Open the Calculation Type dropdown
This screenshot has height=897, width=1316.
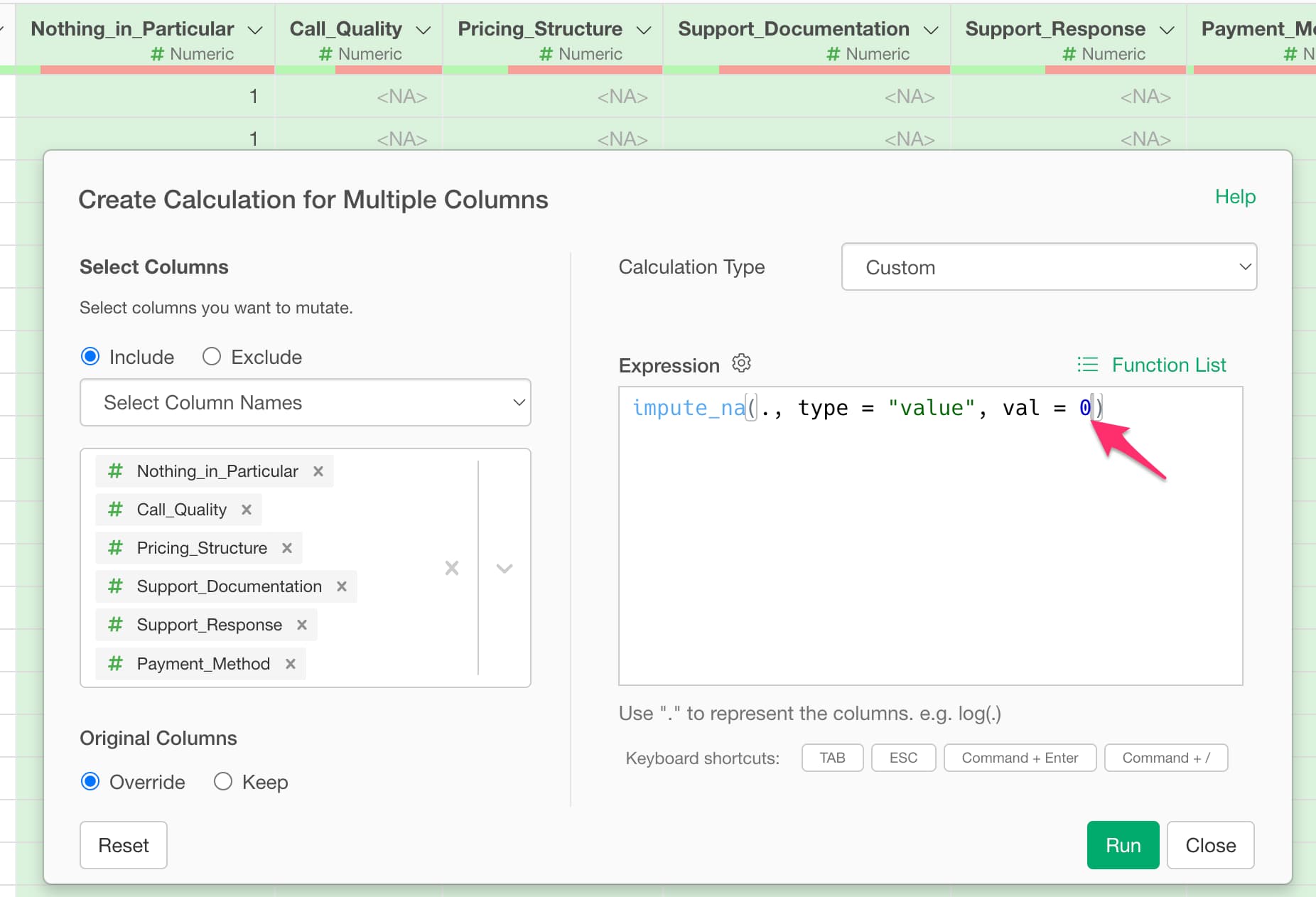1048,267
